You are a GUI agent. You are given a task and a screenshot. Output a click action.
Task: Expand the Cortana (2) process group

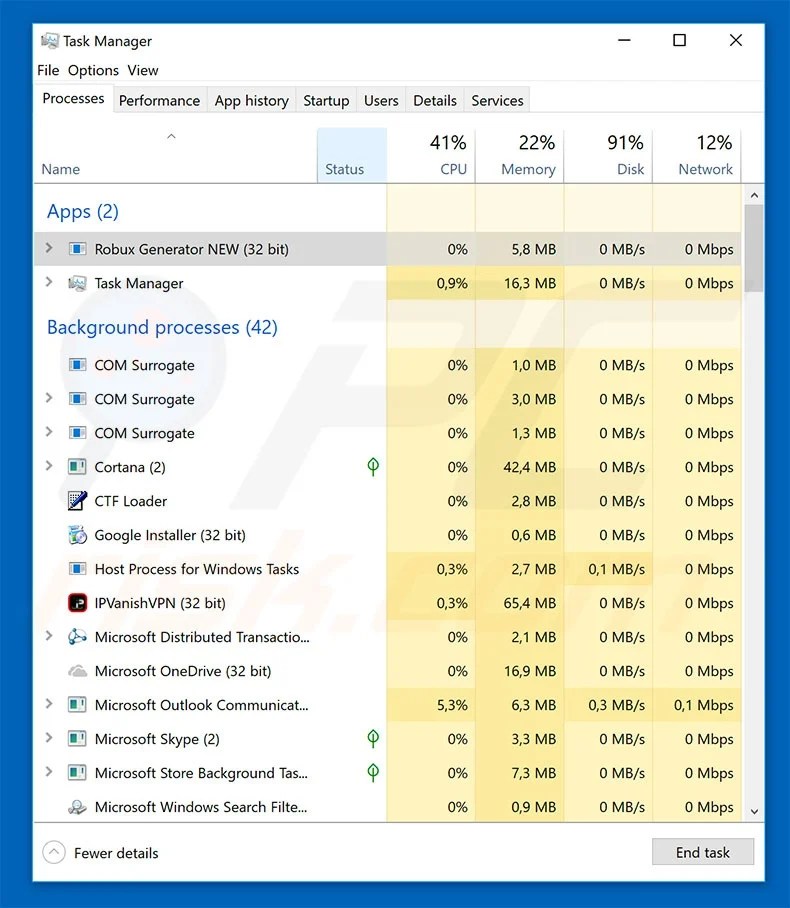(49, 466)
